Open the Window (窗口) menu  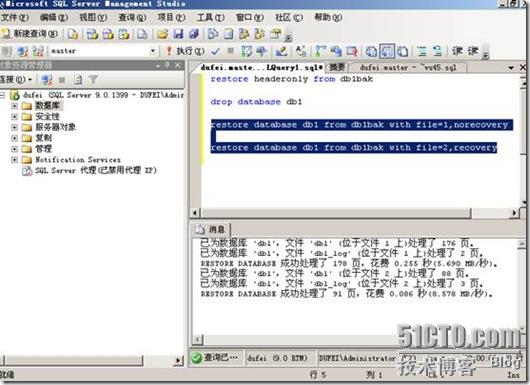pyautogui.click(x=250, y=17)
